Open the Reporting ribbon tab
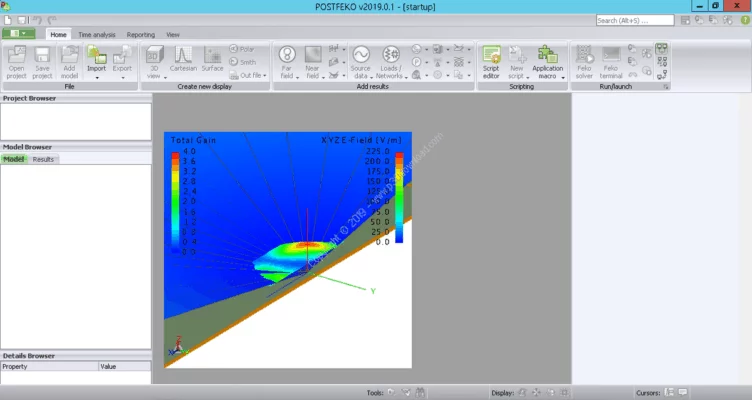752x400 pixels. tap(141, 35)
